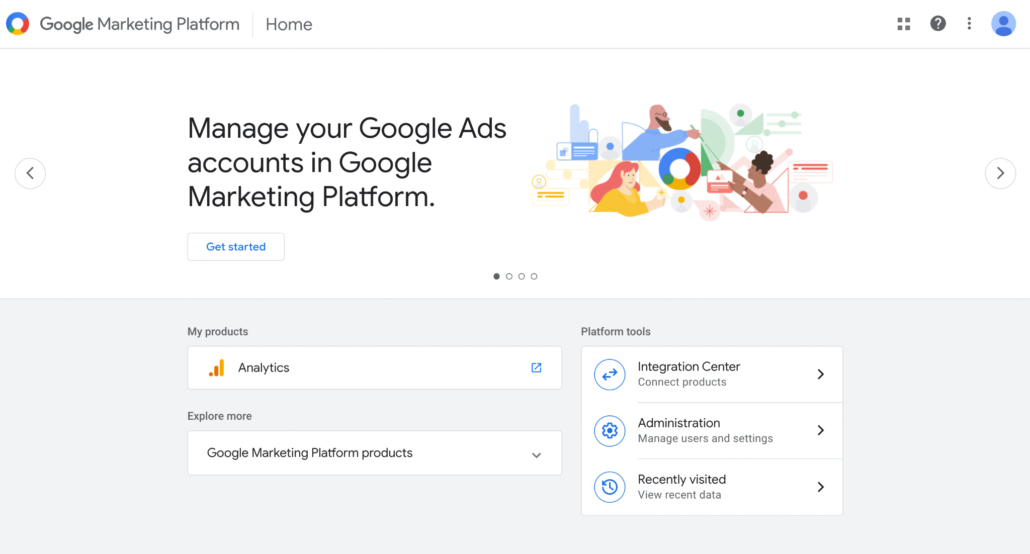Open Integration Center title
The height and width of the screenshot is (554, 1030).
688,367
